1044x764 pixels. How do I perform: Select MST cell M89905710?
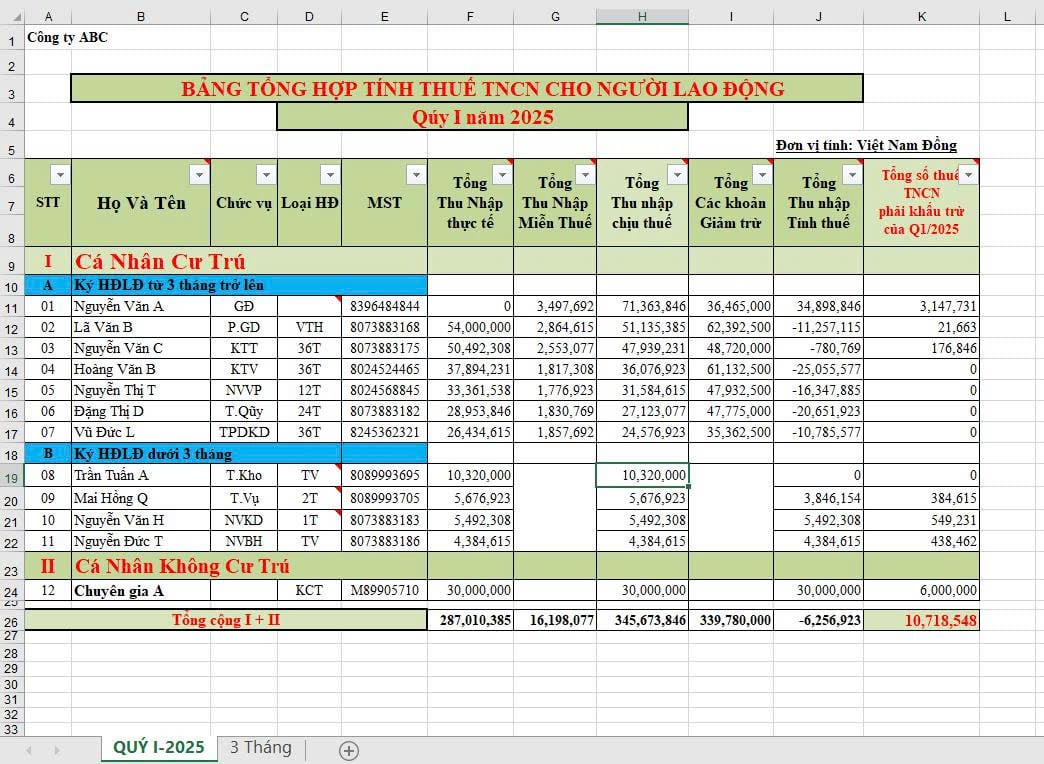coord(384,591)
